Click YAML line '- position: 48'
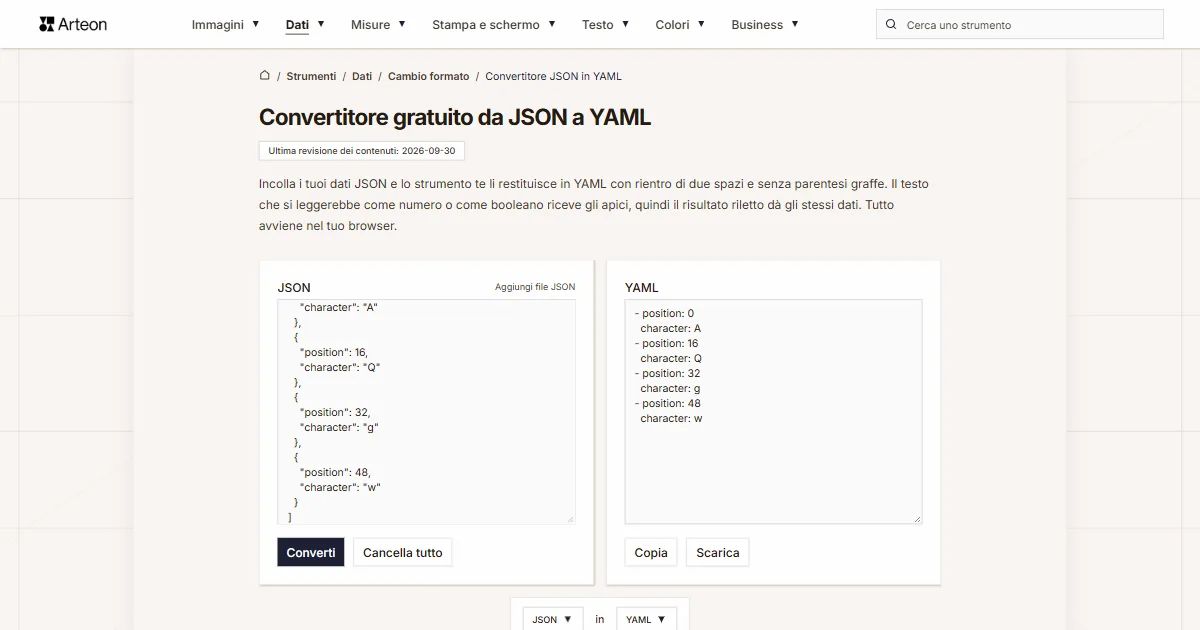This screenshot has width=1200, height=630. click(x=666, y=403)
